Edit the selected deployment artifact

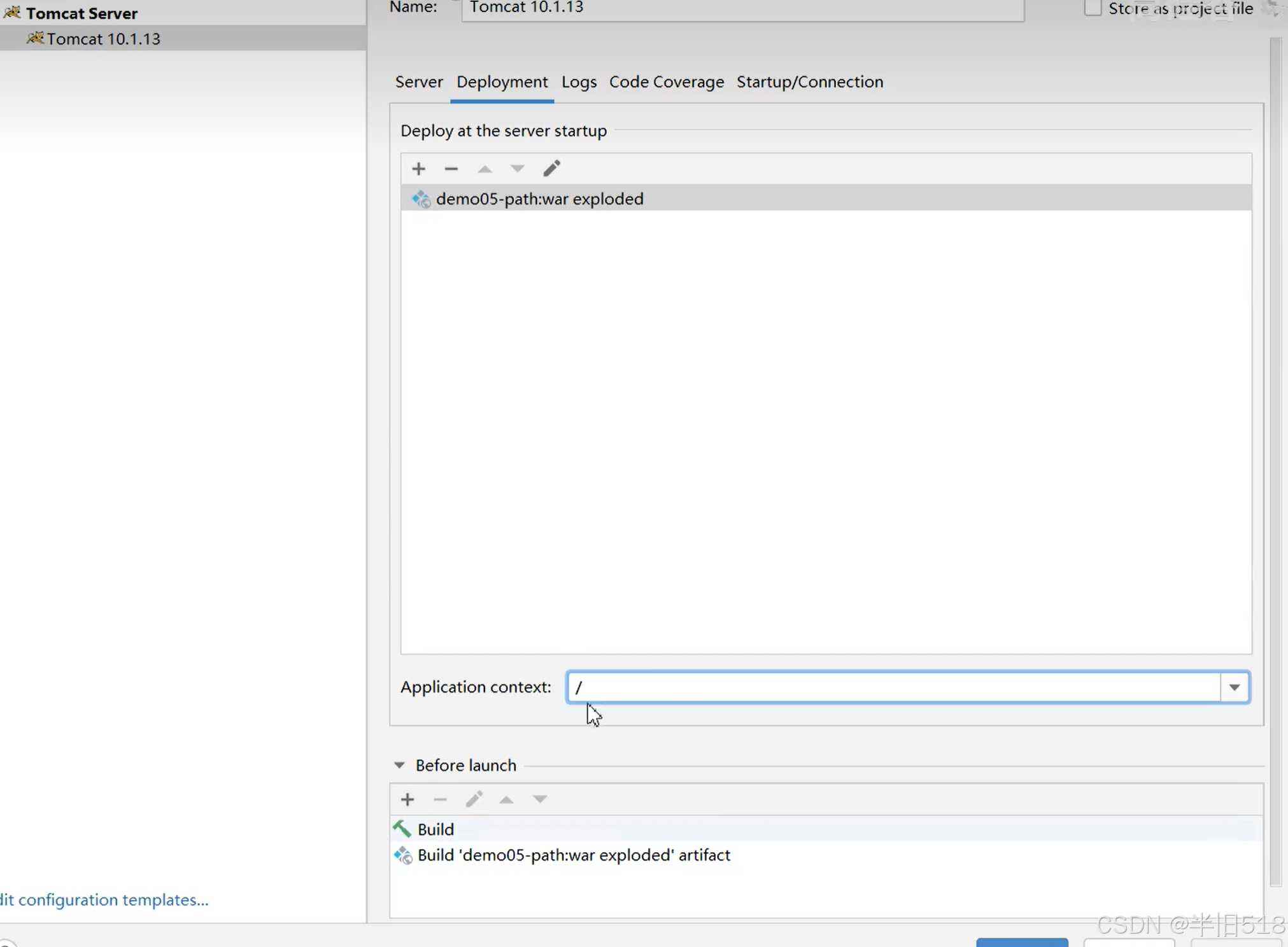[551, 169]
